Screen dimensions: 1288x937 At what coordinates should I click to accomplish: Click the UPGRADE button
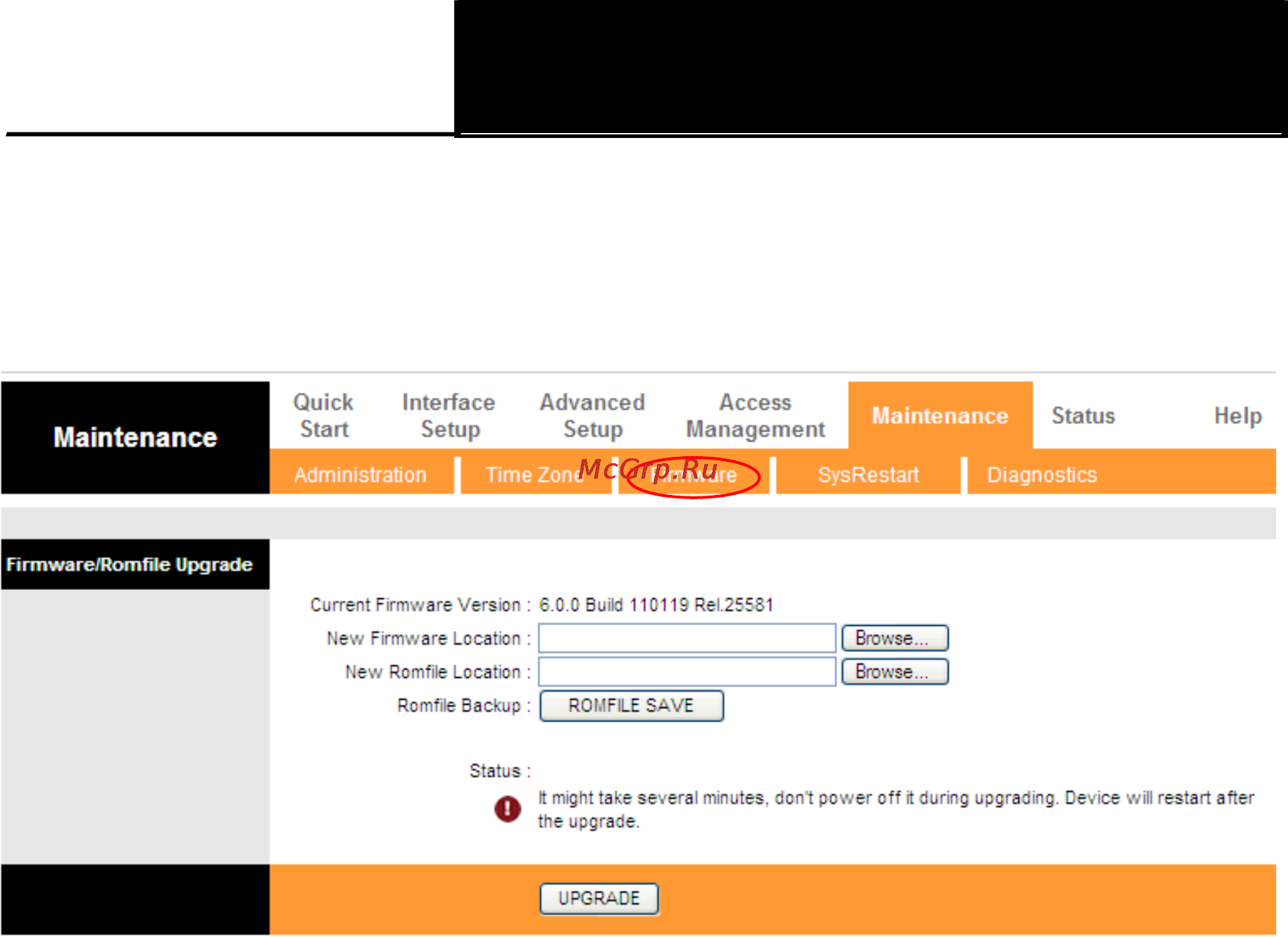(x=599, y=898)
